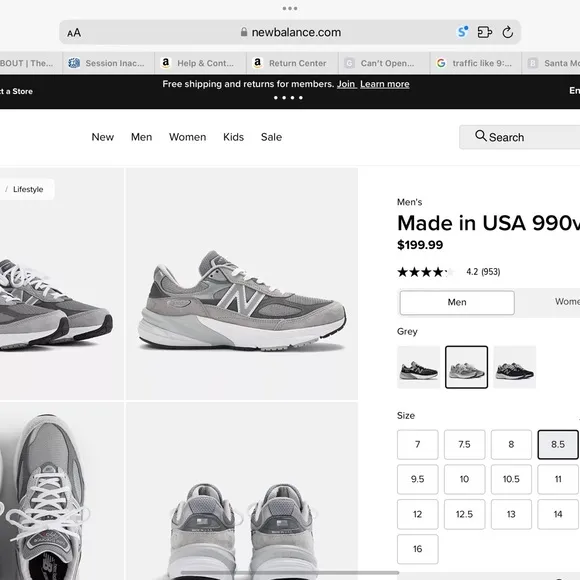Click the Search input field

coord(519,137)
